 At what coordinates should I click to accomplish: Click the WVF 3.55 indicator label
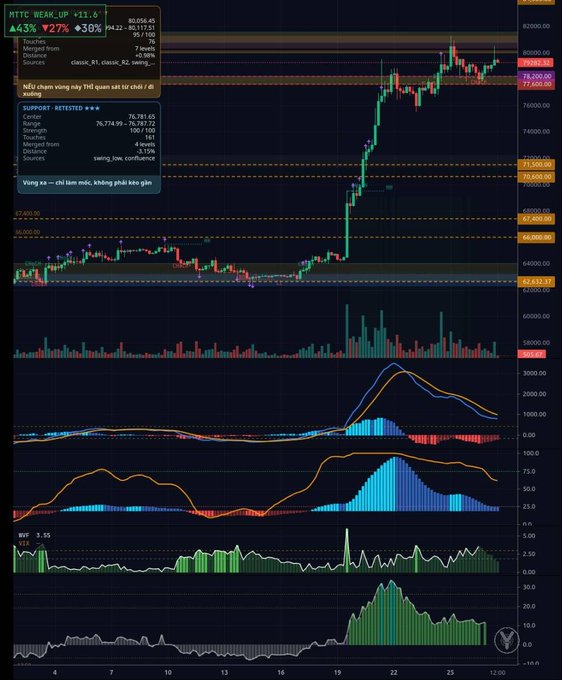click(x=34, y=535)
